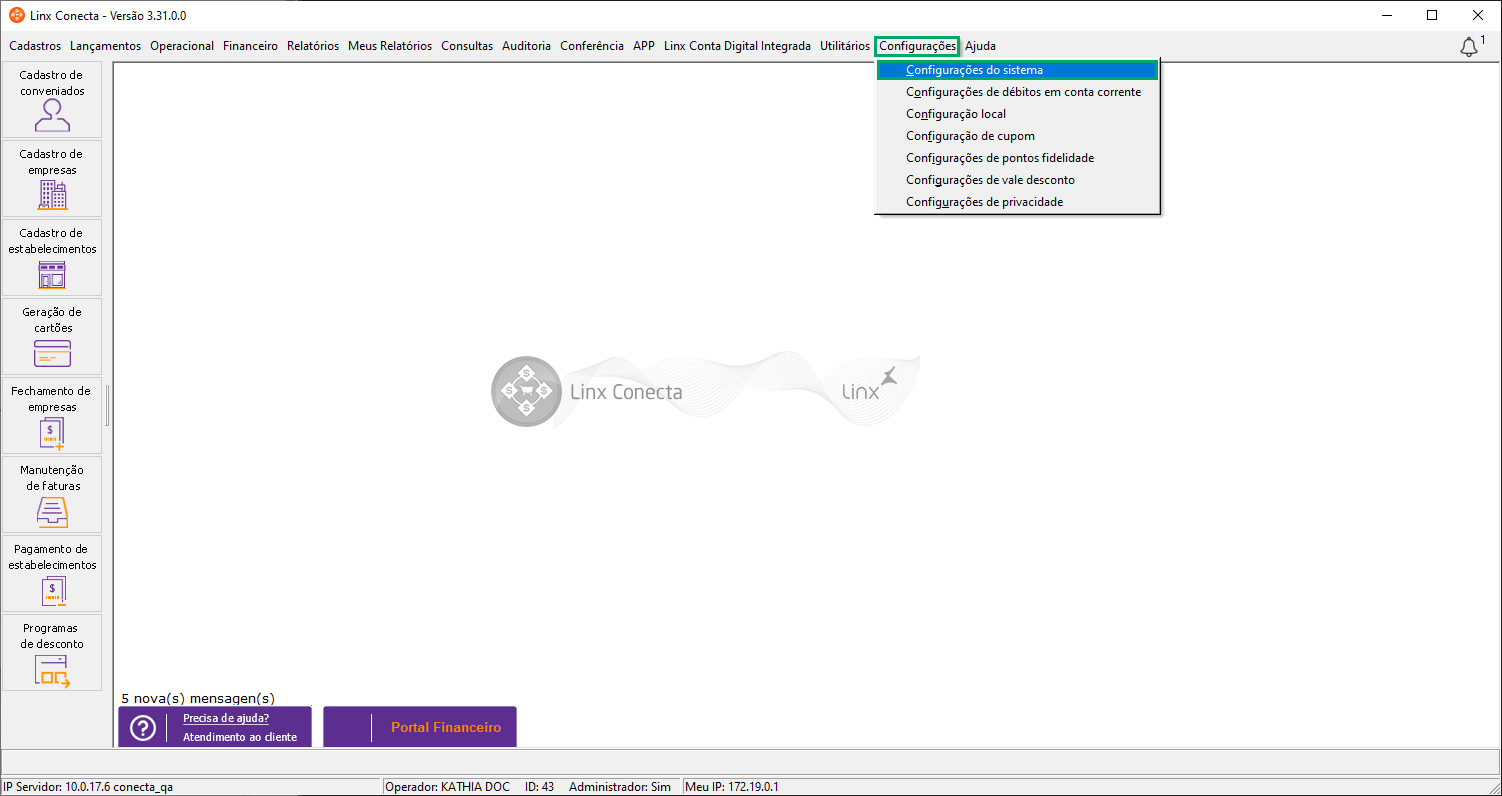Close the Linx Conecta window
Viewport: 1502px width, 796px height.
[1478, 15]
